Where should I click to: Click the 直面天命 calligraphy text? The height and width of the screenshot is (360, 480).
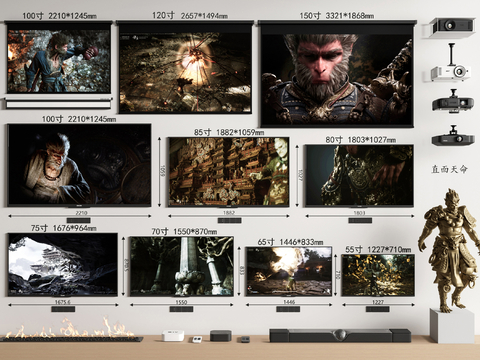(450, 169)
